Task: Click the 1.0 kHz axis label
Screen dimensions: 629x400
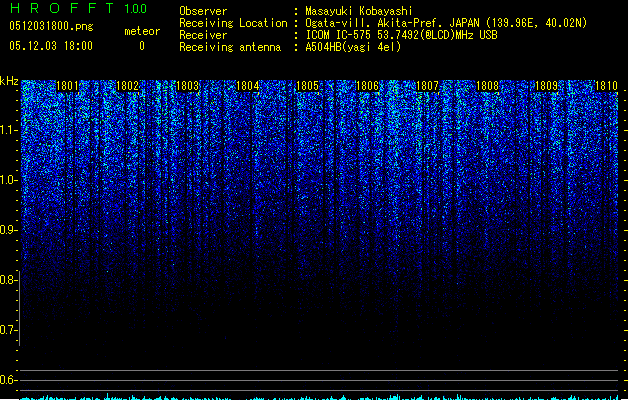Action: tap(8, 180)
